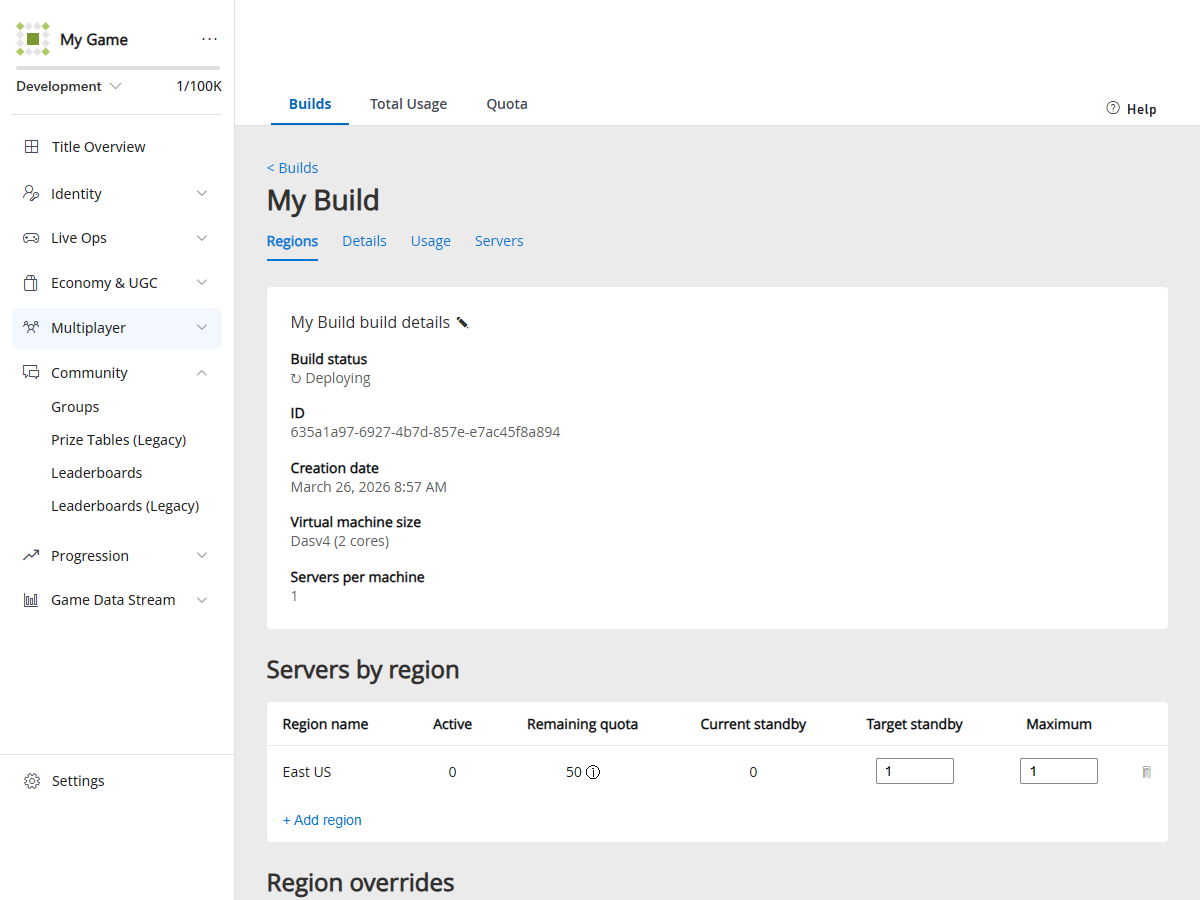Delete the East US region row

(x=1146, y=772)
